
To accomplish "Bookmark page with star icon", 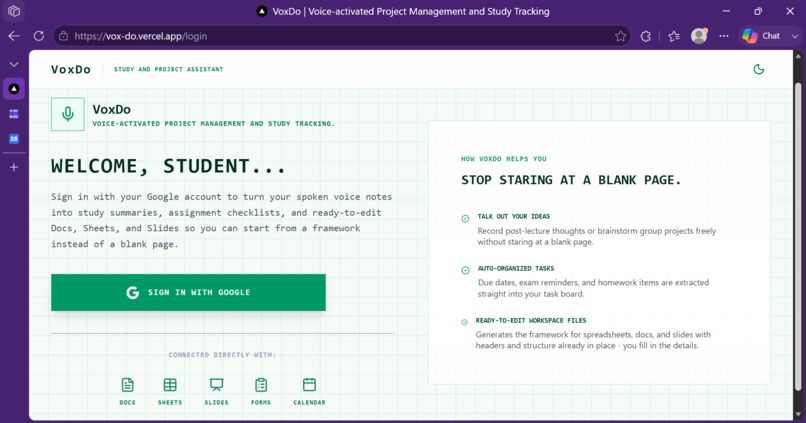I will coord(620,36).
